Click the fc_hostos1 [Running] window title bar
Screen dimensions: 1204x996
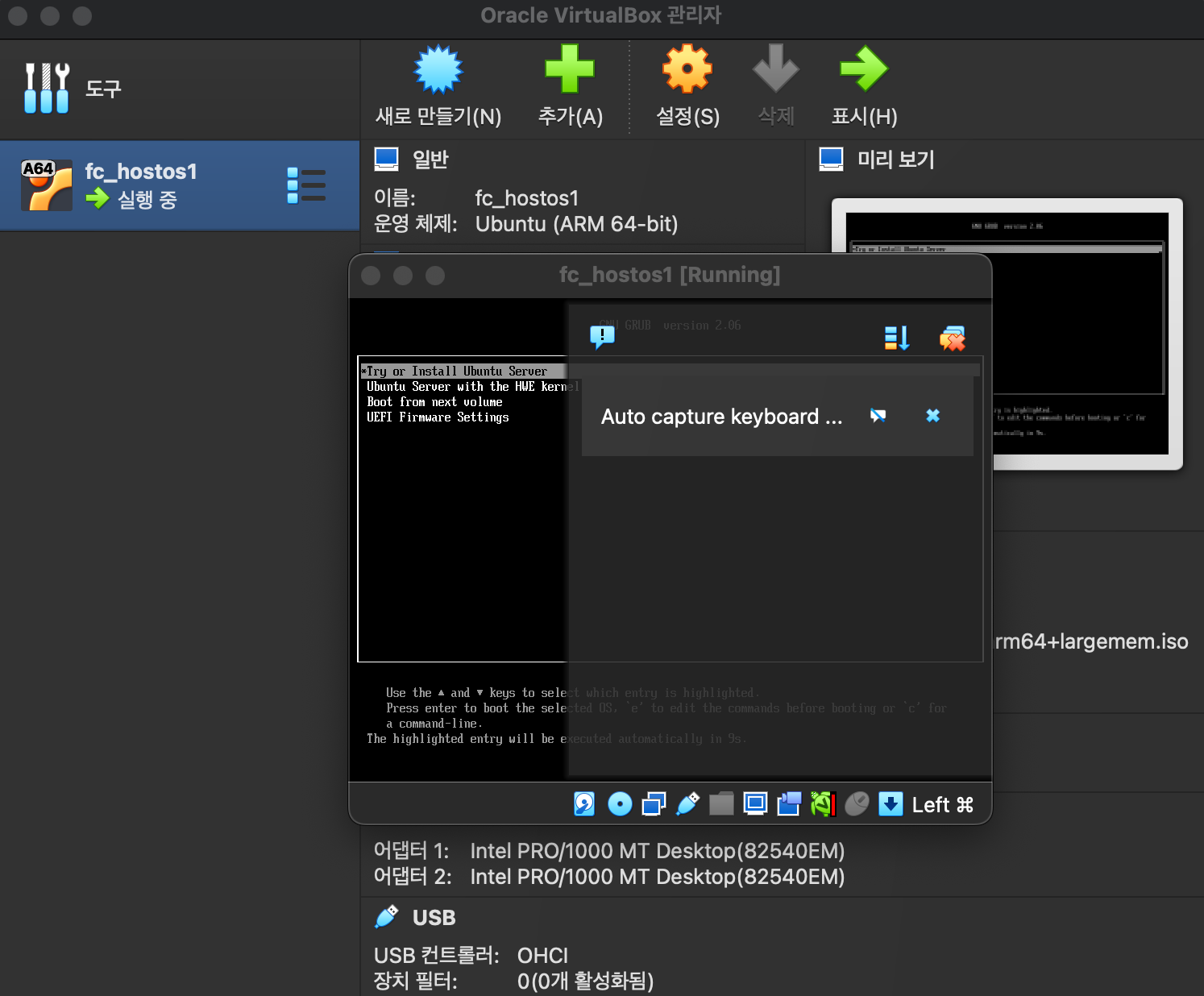(x=670, y=276)
